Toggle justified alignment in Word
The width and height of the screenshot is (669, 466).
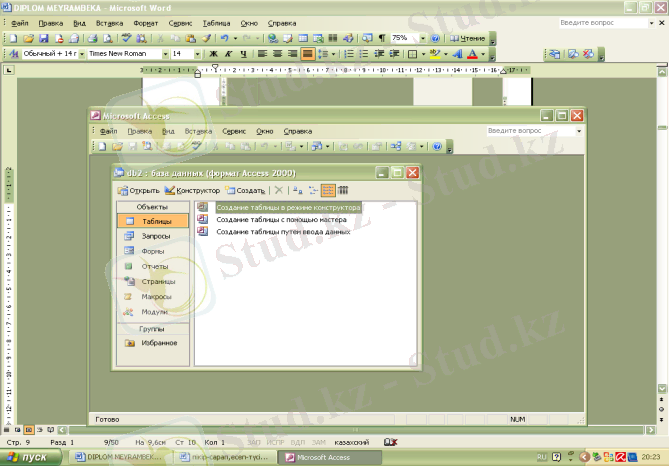(x=307, y=54)
